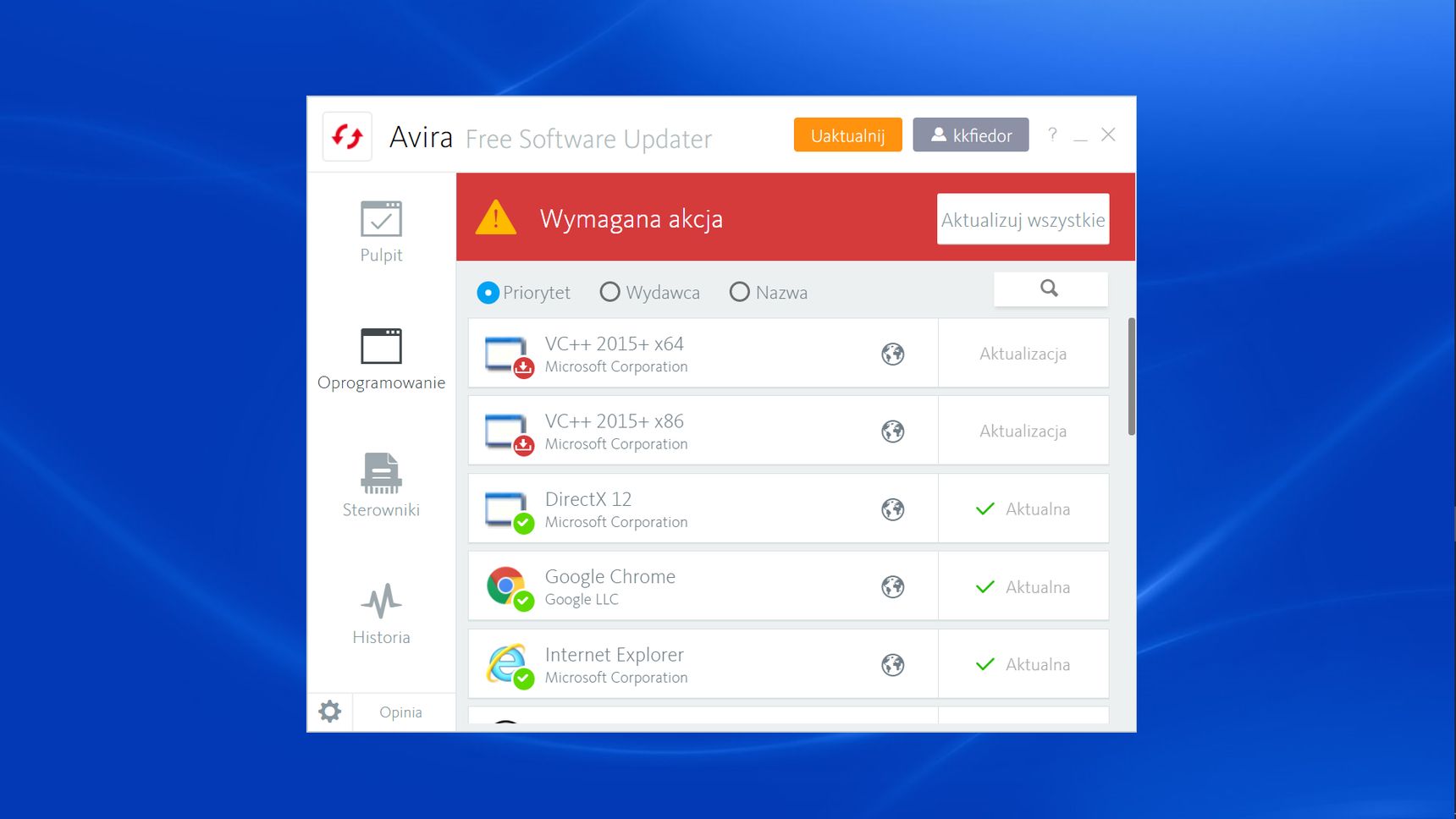Click the VC++ 2015+ x64 program icon
The image size is (1456, 819).
point(509,356)
